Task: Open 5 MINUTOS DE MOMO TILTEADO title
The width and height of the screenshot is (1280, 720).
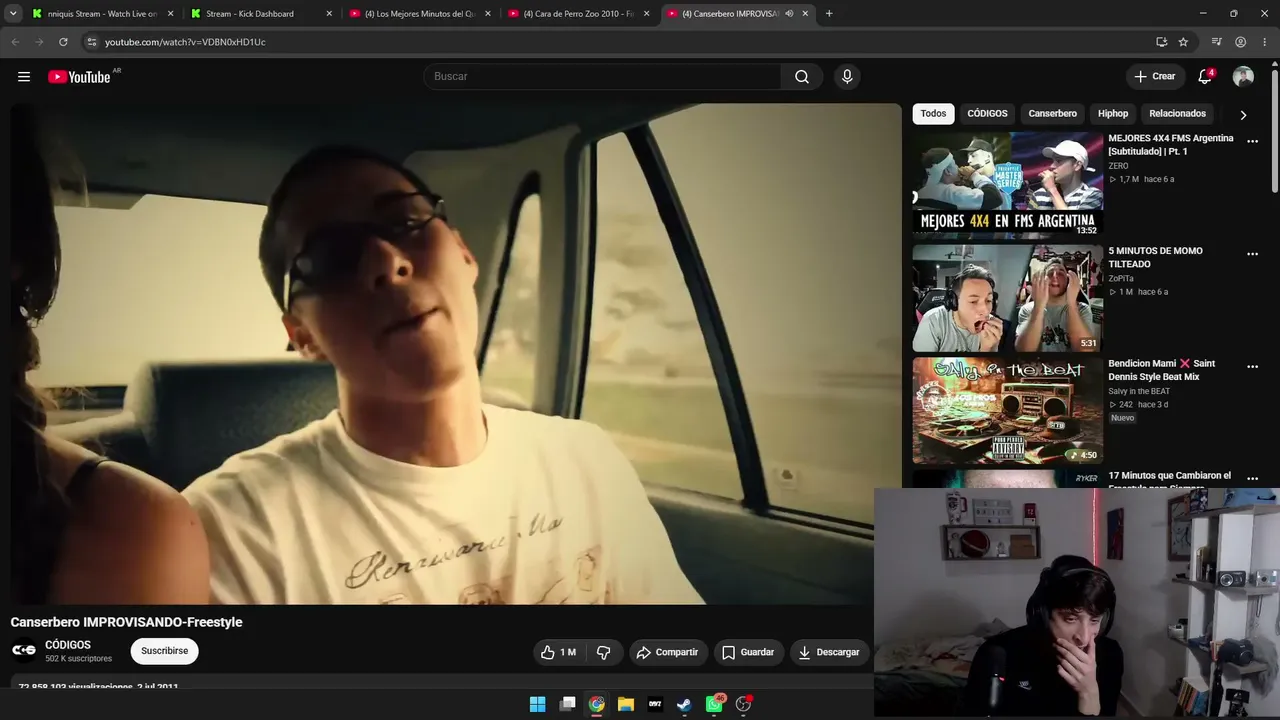Action: (x=1156, y=258)
